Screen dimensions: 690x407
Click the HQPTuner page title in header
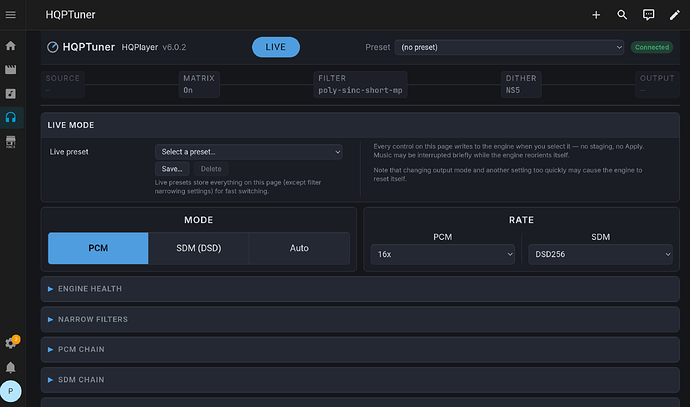coord(70,15)
